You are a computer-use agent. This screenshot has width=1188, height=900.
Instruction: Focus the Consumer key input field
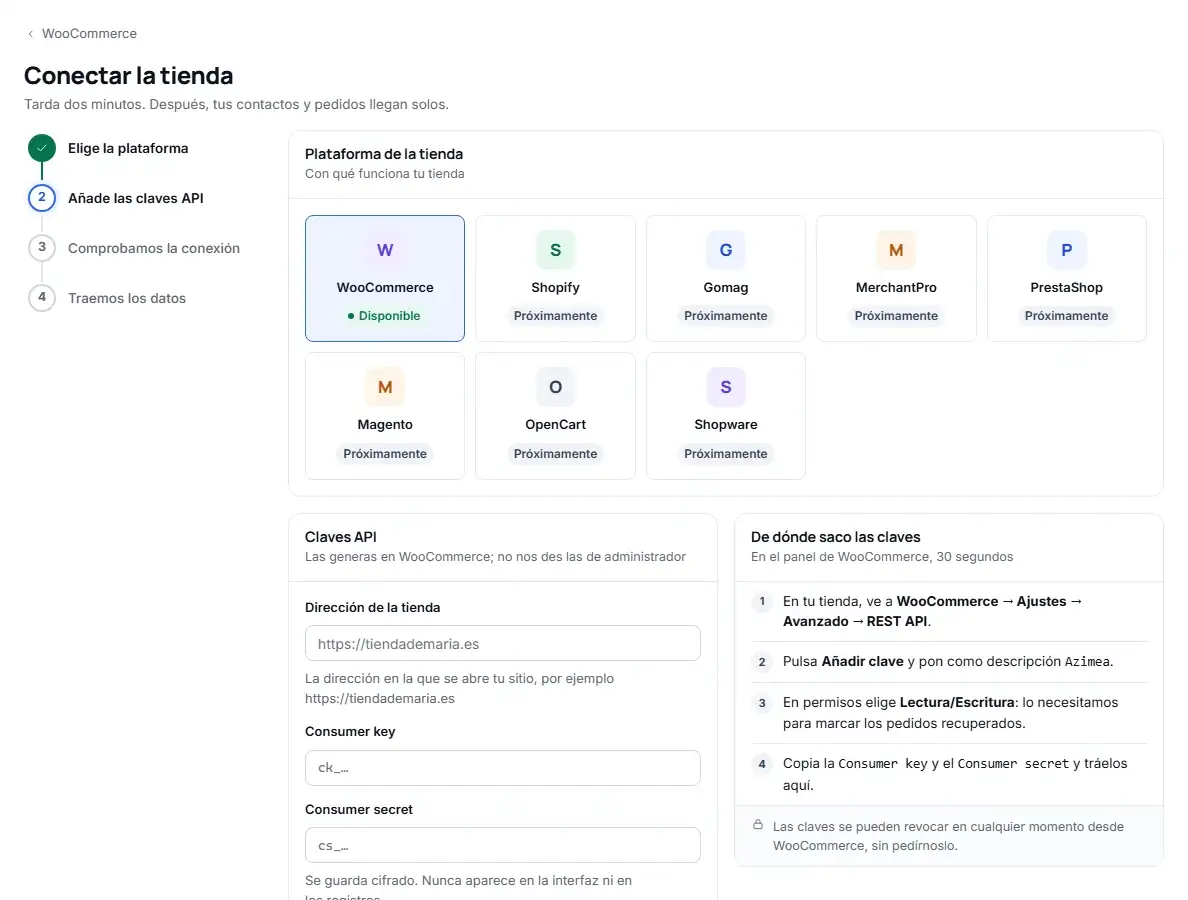tap(502, 767)
